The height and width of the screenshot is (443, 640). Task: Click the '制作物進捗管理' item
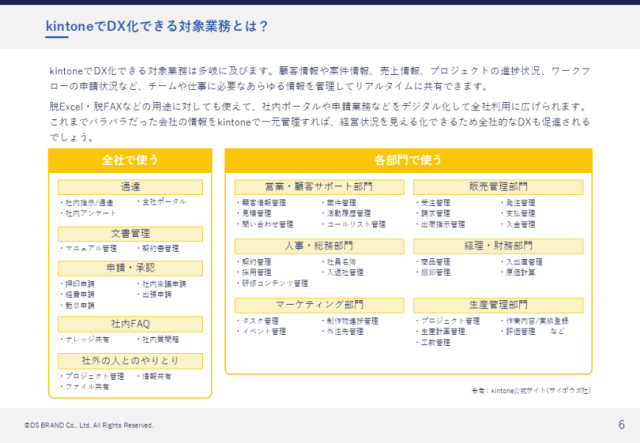click(352, 321)
